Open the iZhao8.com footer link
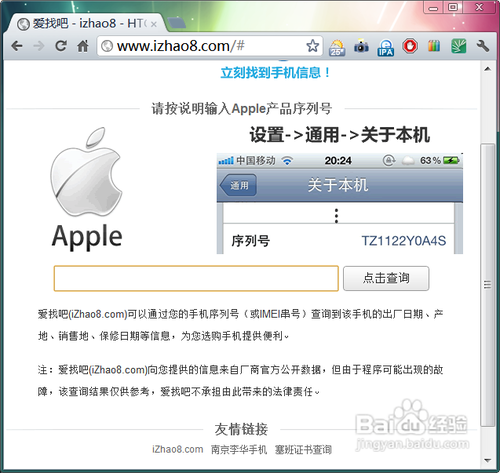The image size is (500, 473). [178, 449]
